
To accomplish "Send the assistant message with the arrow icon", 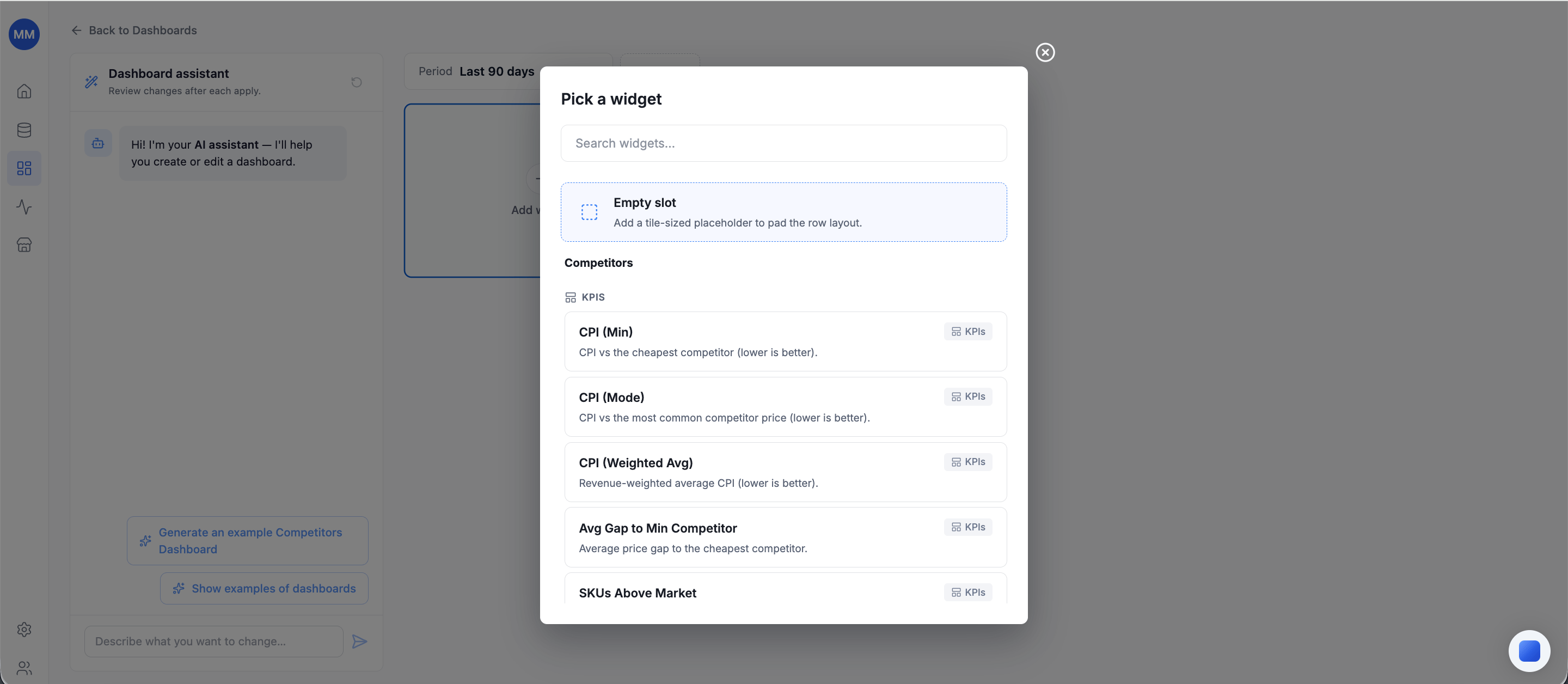I will coord(360,641).
